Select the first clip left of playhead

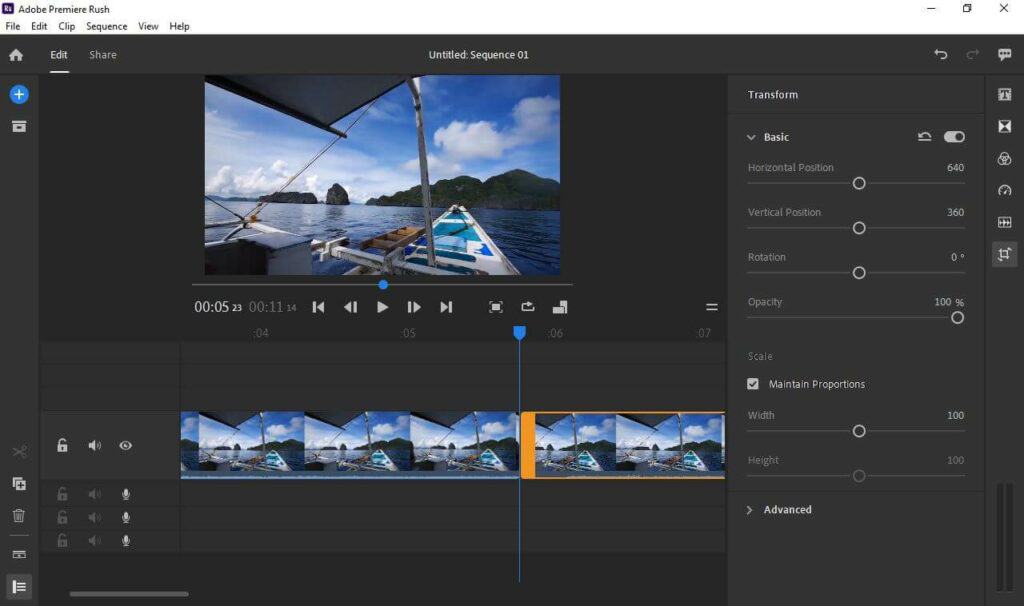350,445
